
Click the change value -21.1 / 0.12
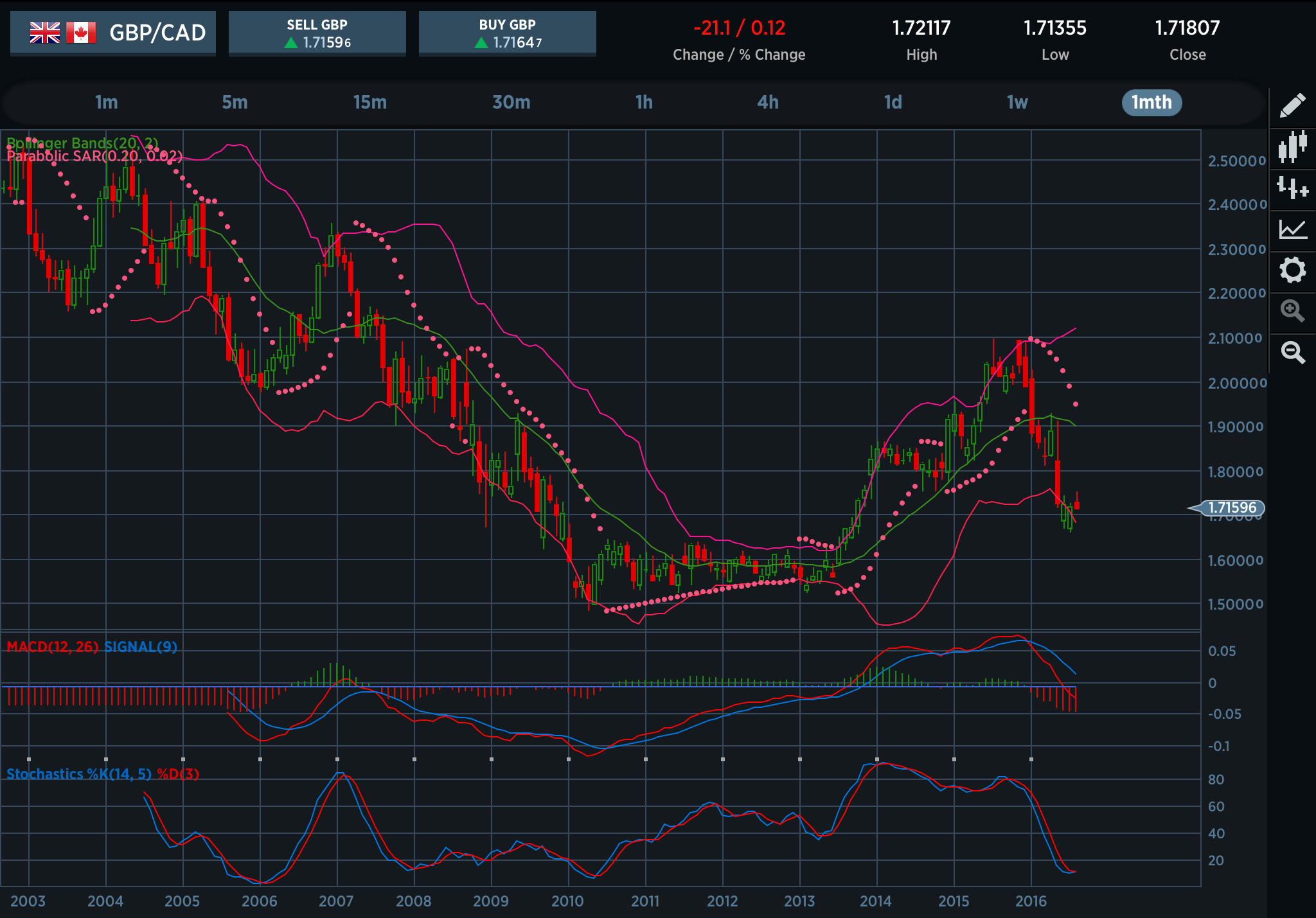coord(739,28)
